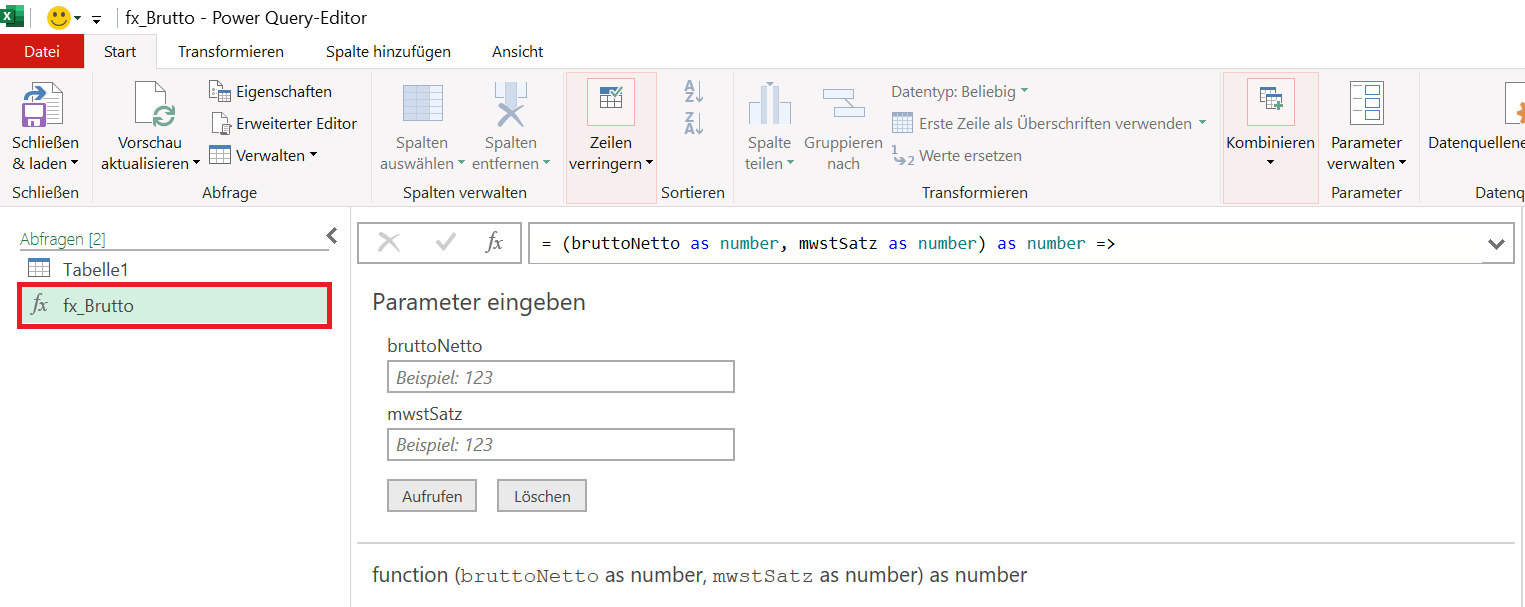Sort ascending with the A-Z icon

(x=694, y=92)
